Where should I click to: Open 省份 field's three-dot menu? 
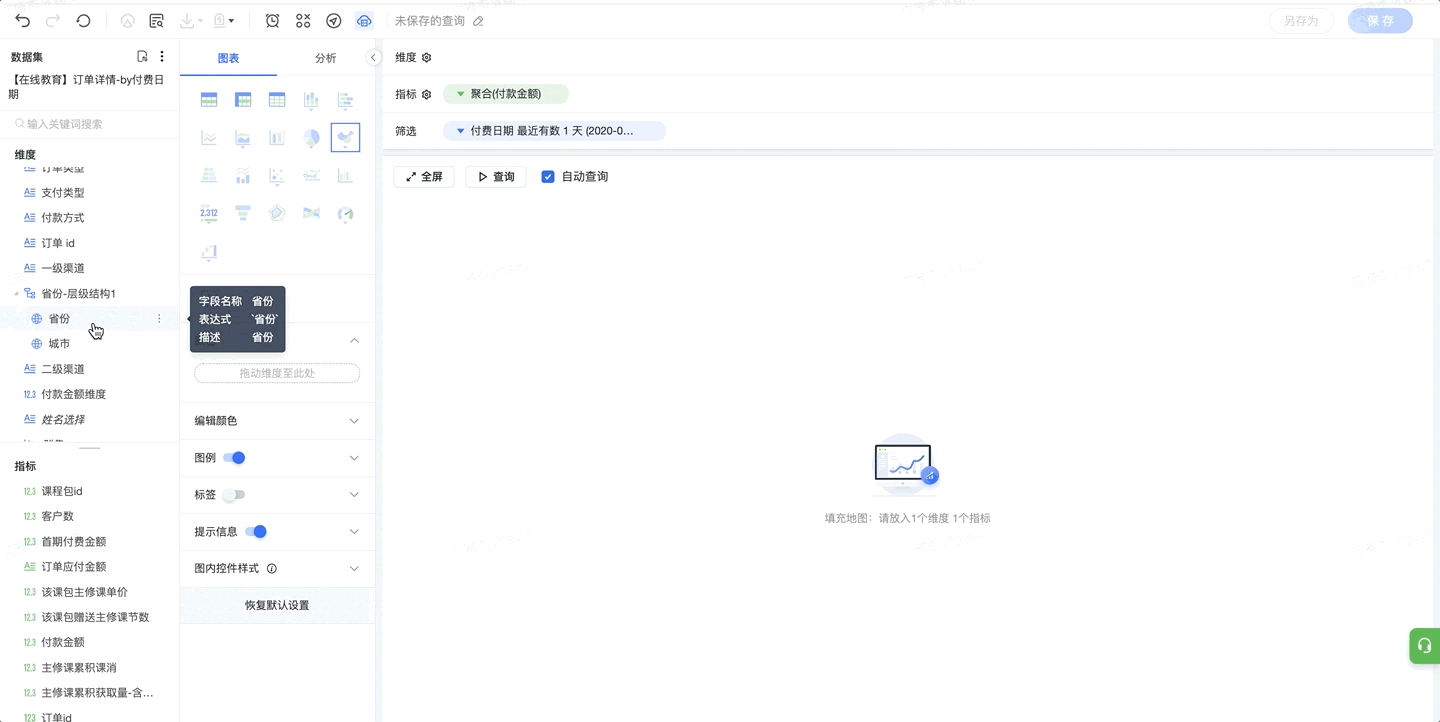coord(159,319)
